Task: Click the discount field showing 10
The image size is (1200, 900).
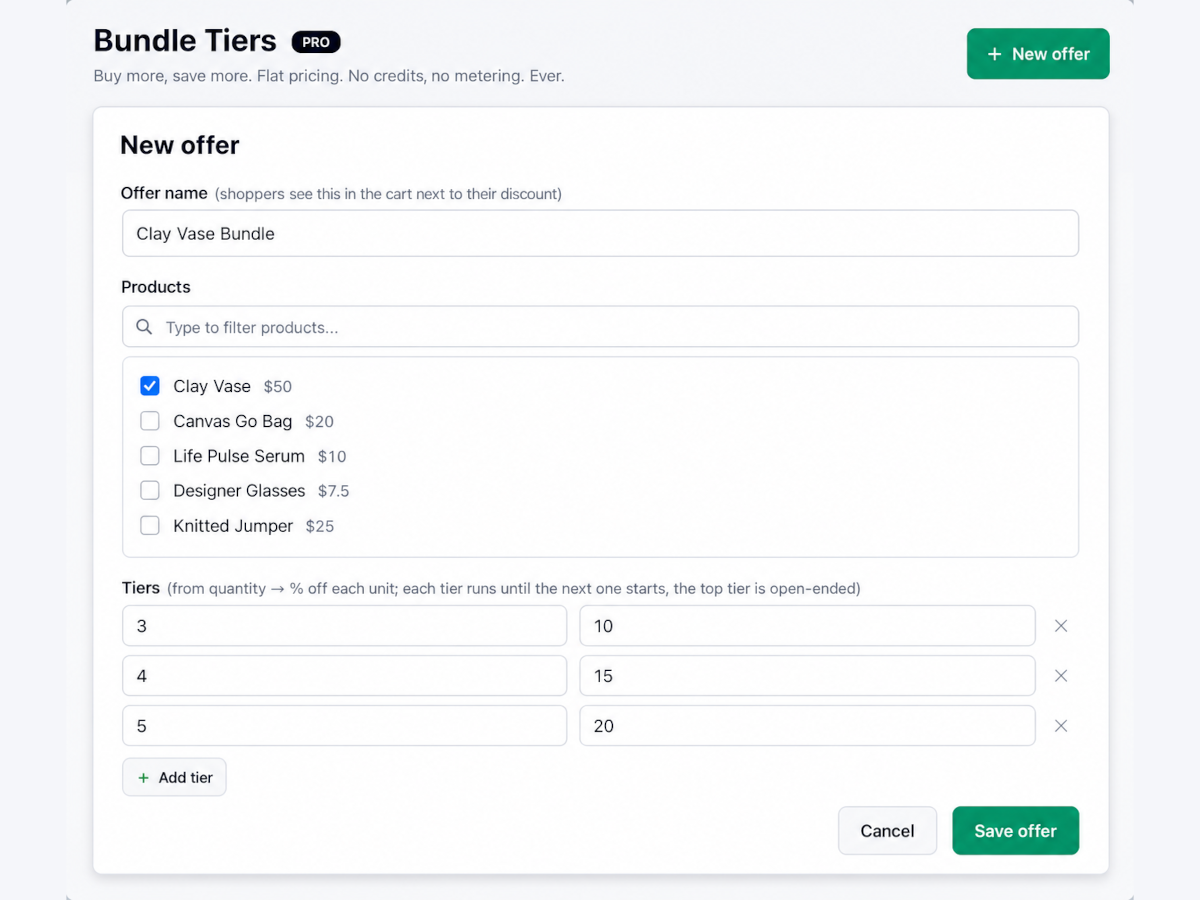Action: tap(807, 626)
